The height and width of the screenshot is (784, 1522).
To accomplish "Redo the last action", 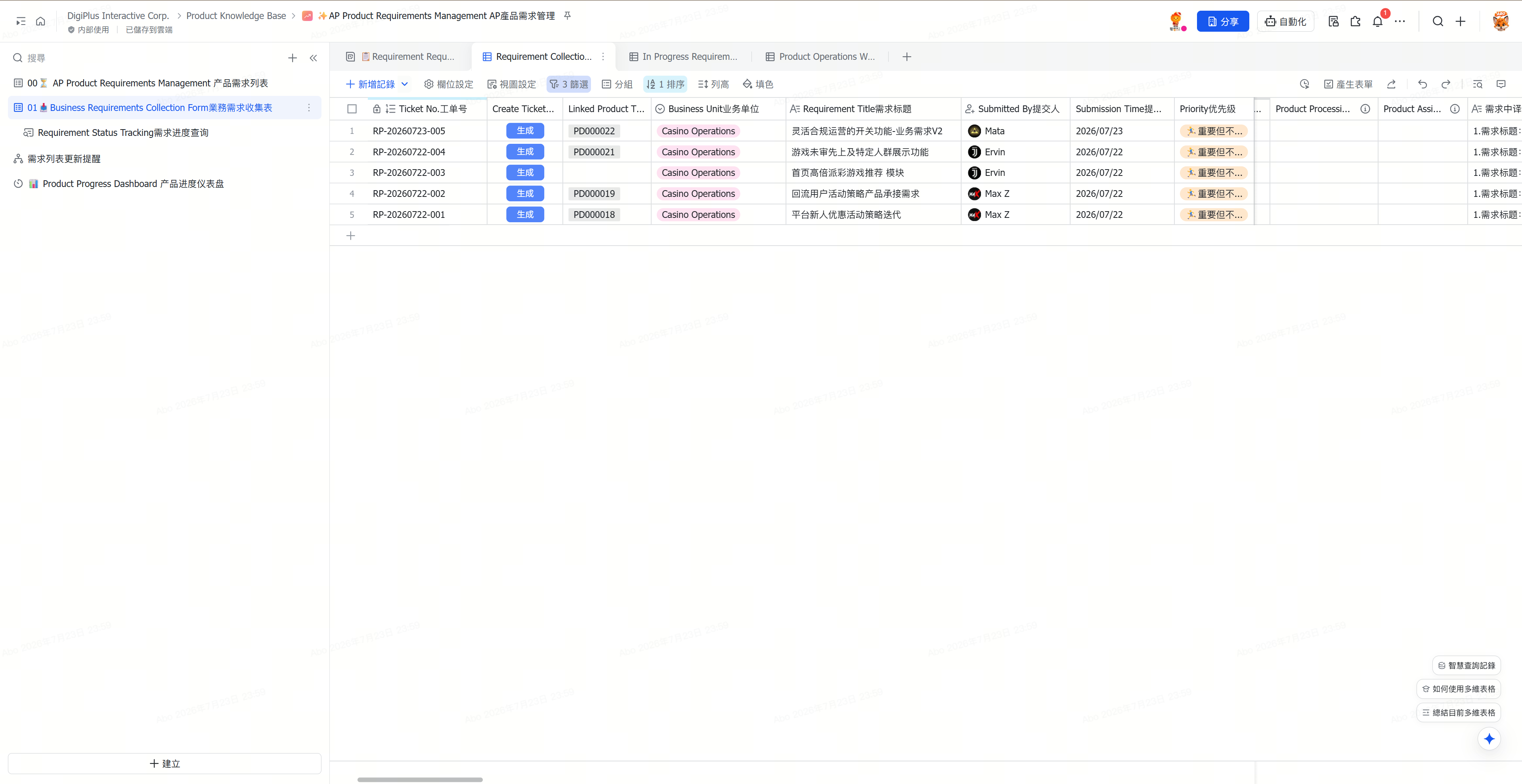I will (x=1446, y=84).
